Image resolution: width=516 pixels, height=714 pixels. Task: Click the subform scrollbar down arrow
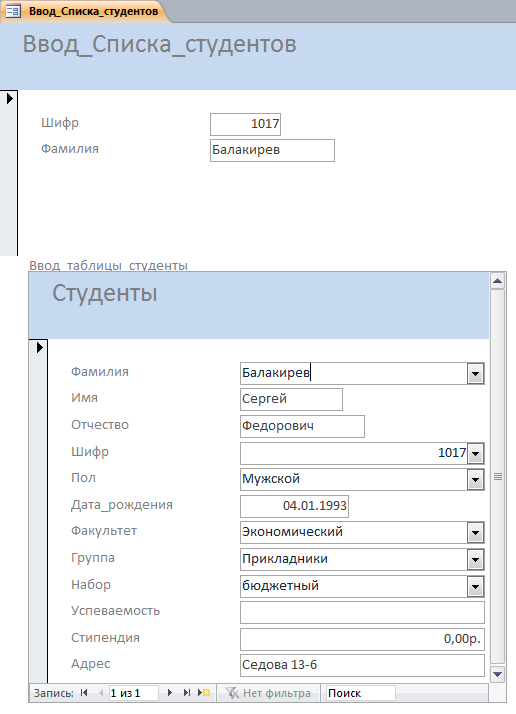click(x=497, y=674)
